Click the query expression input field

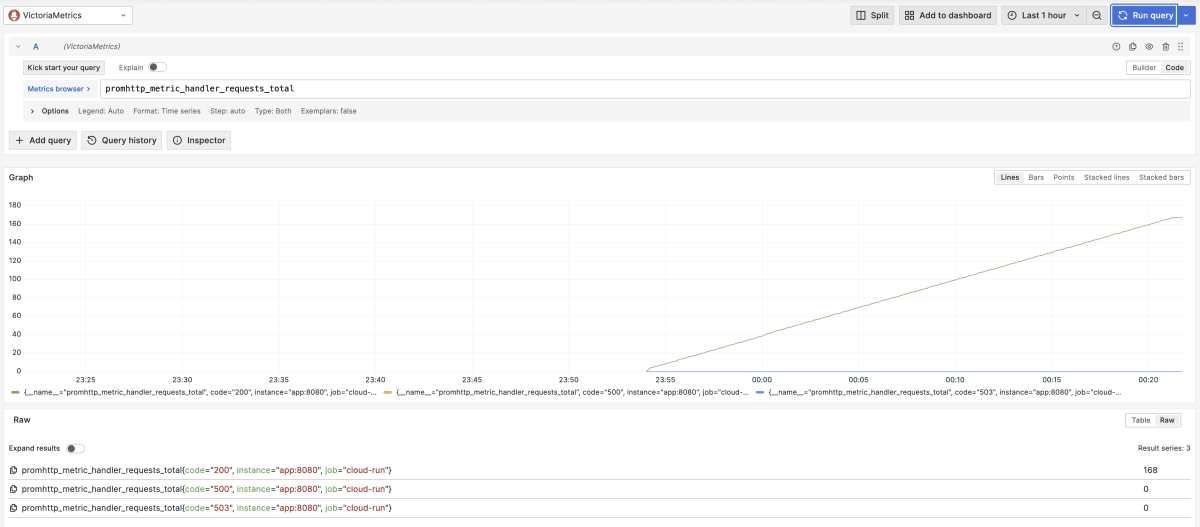(645, 89)
